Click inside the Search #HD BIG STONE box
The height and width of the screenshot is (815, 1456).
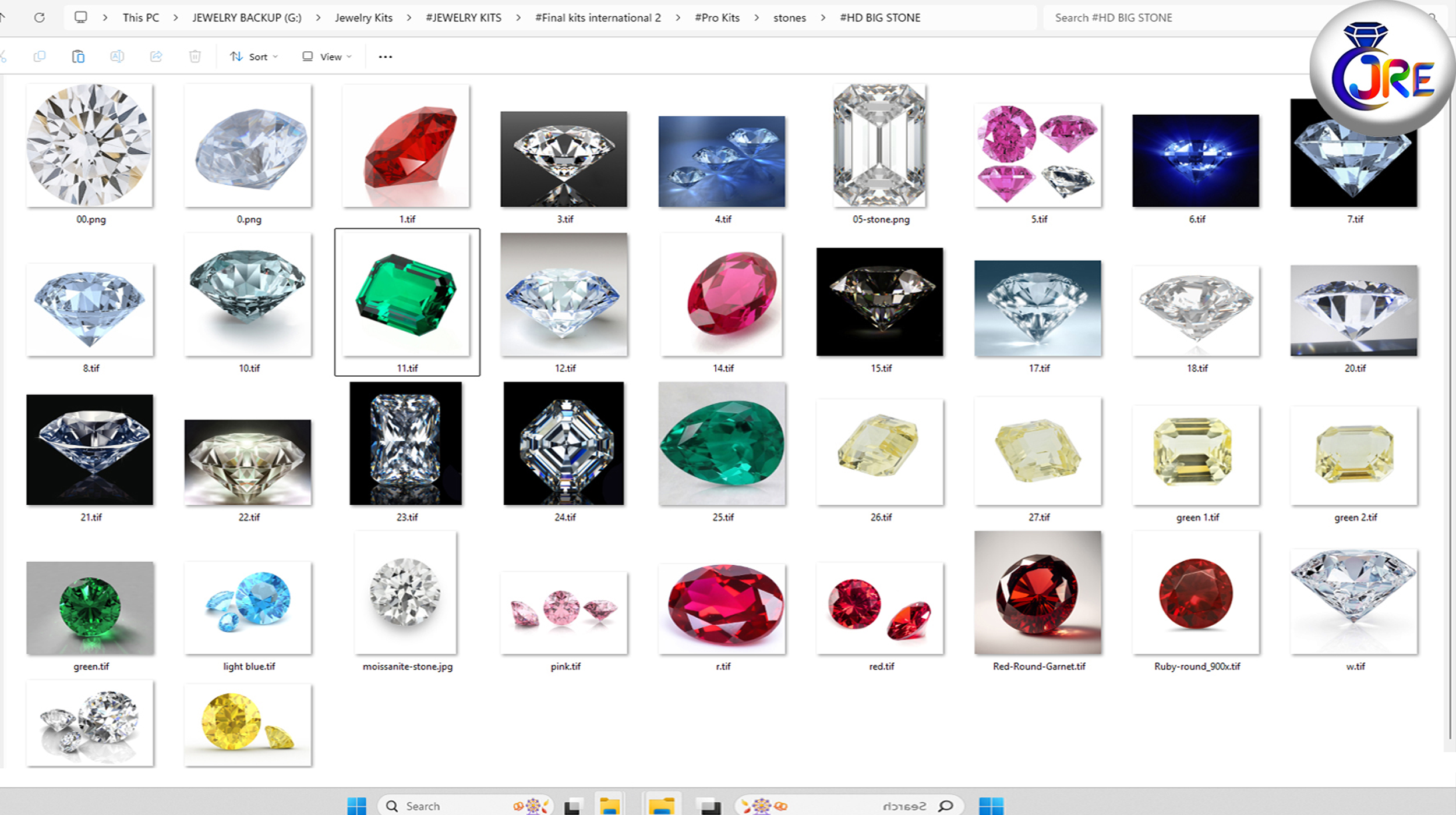[x=1165, y=17]
